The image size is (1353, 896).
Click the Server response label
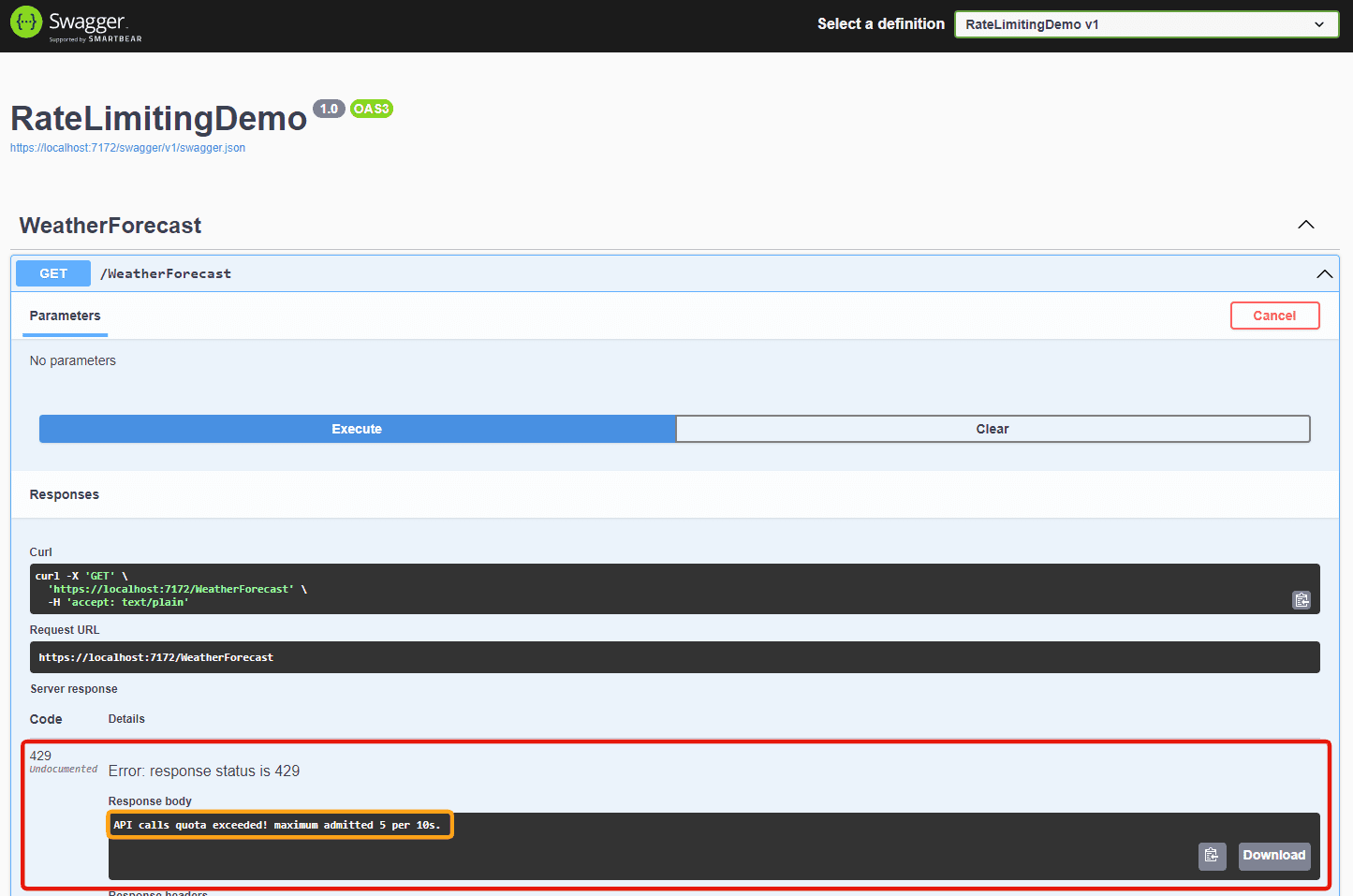[x=74, y=689]
